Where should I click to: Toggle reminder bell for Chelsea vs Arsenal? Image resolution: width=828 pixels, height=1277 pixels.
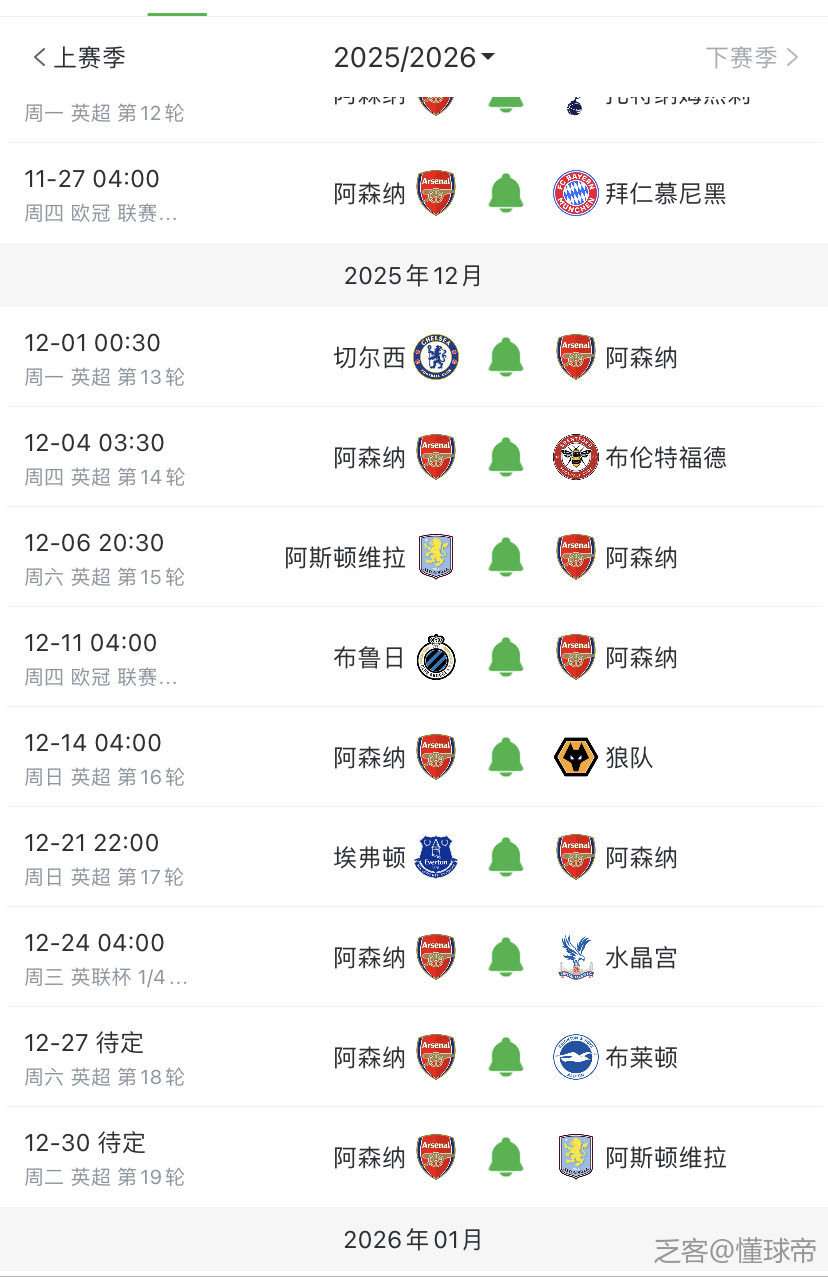[506, 357]
